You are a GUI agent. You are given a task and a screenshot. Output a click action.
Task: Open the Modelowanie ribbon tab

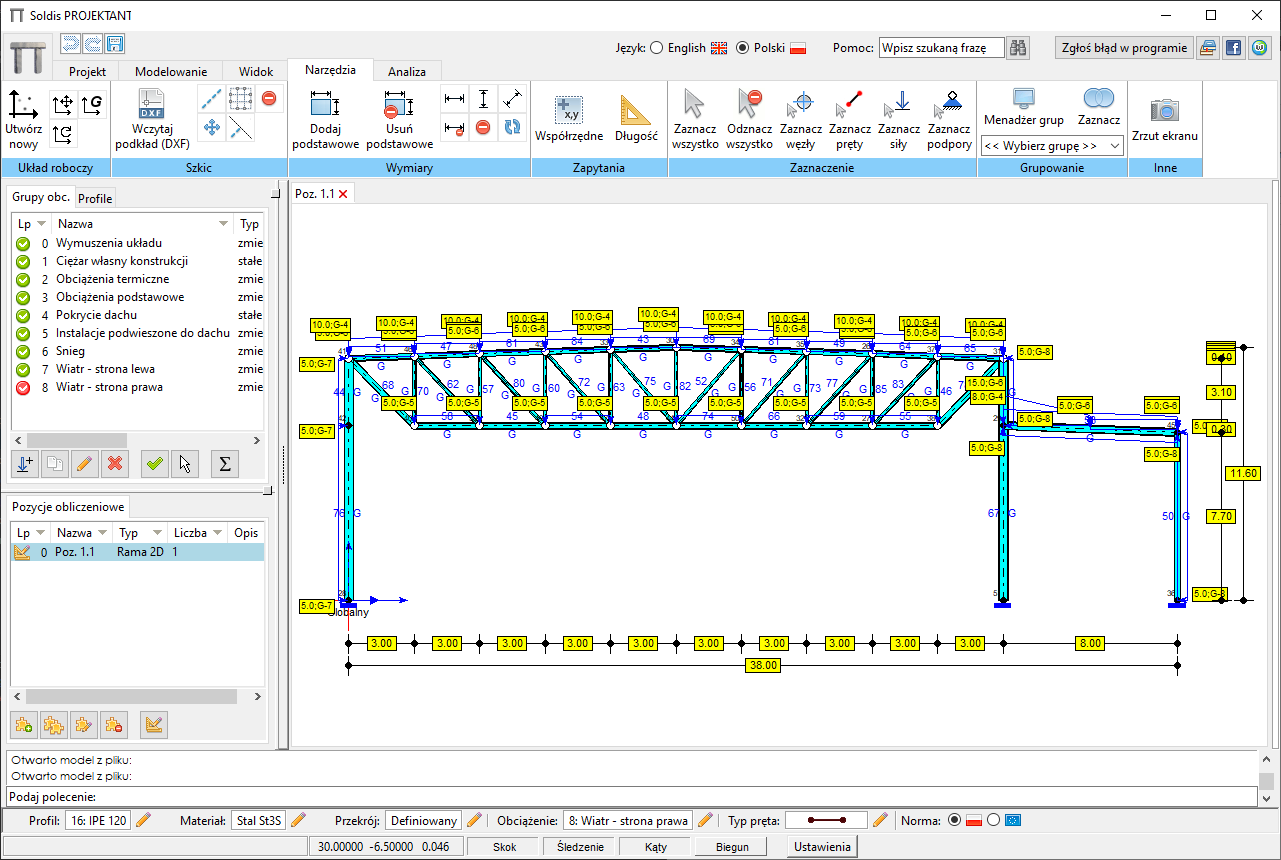pos(171,71)
